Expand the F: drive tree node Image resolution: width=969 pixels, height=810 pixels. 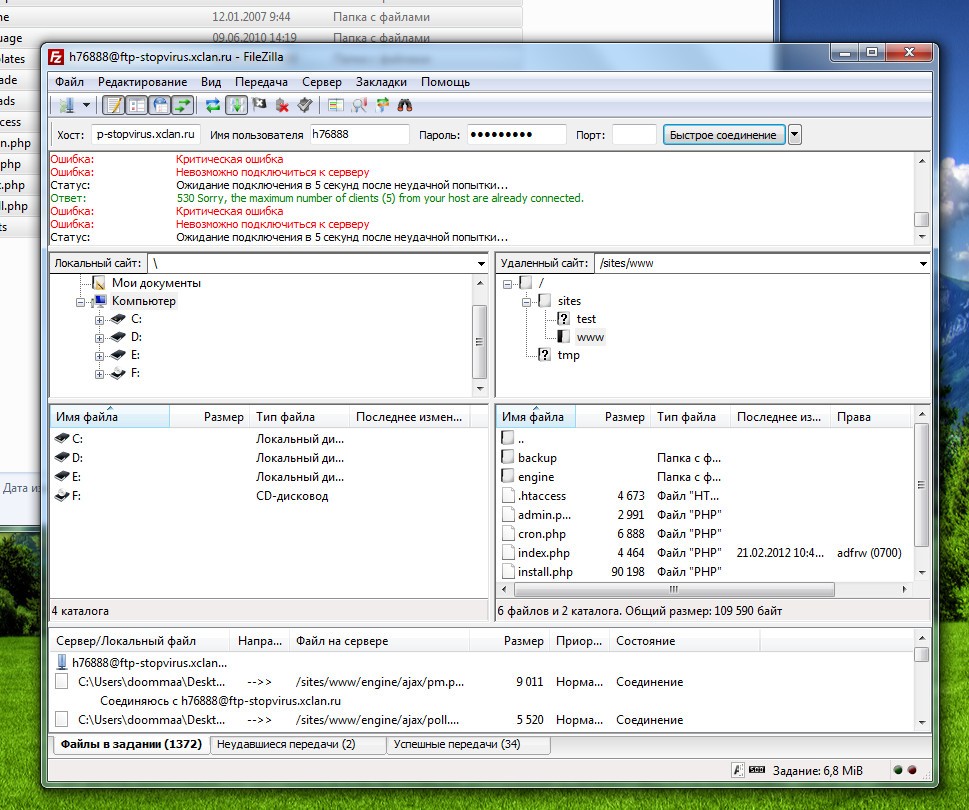pos(99,374)
